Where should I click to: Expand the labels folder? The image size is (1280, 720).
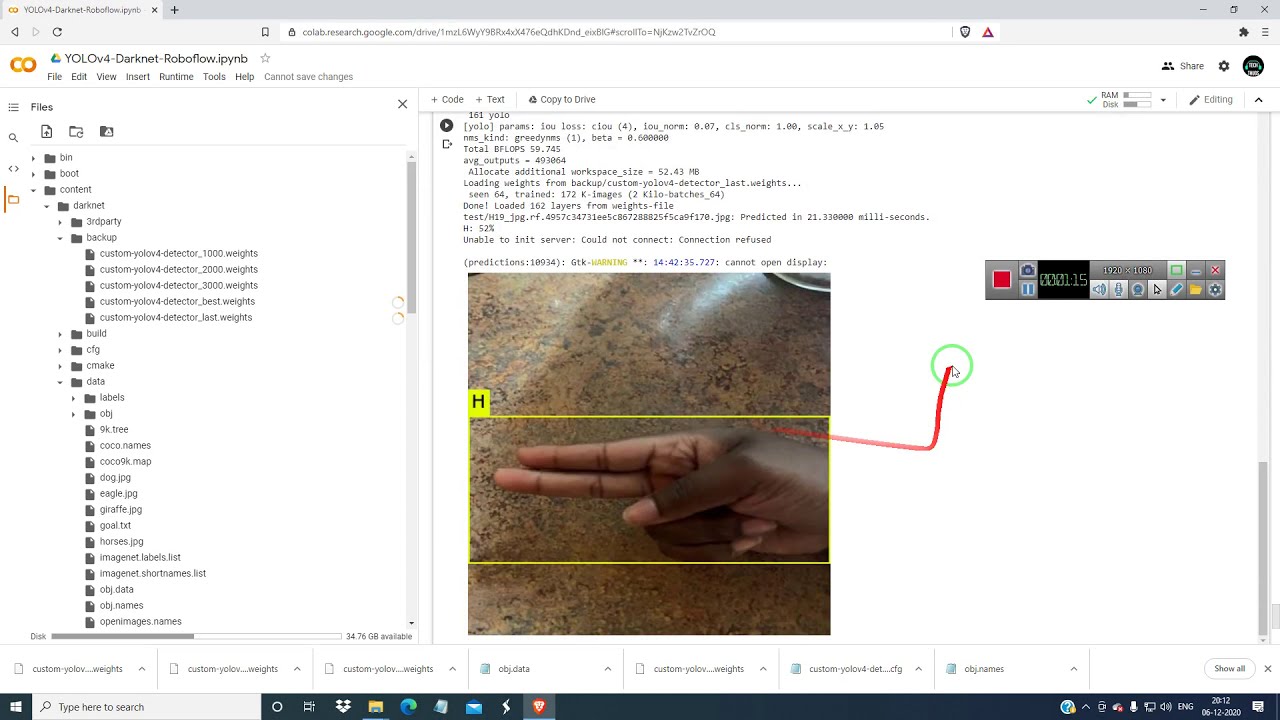click(x=73, y=398)
